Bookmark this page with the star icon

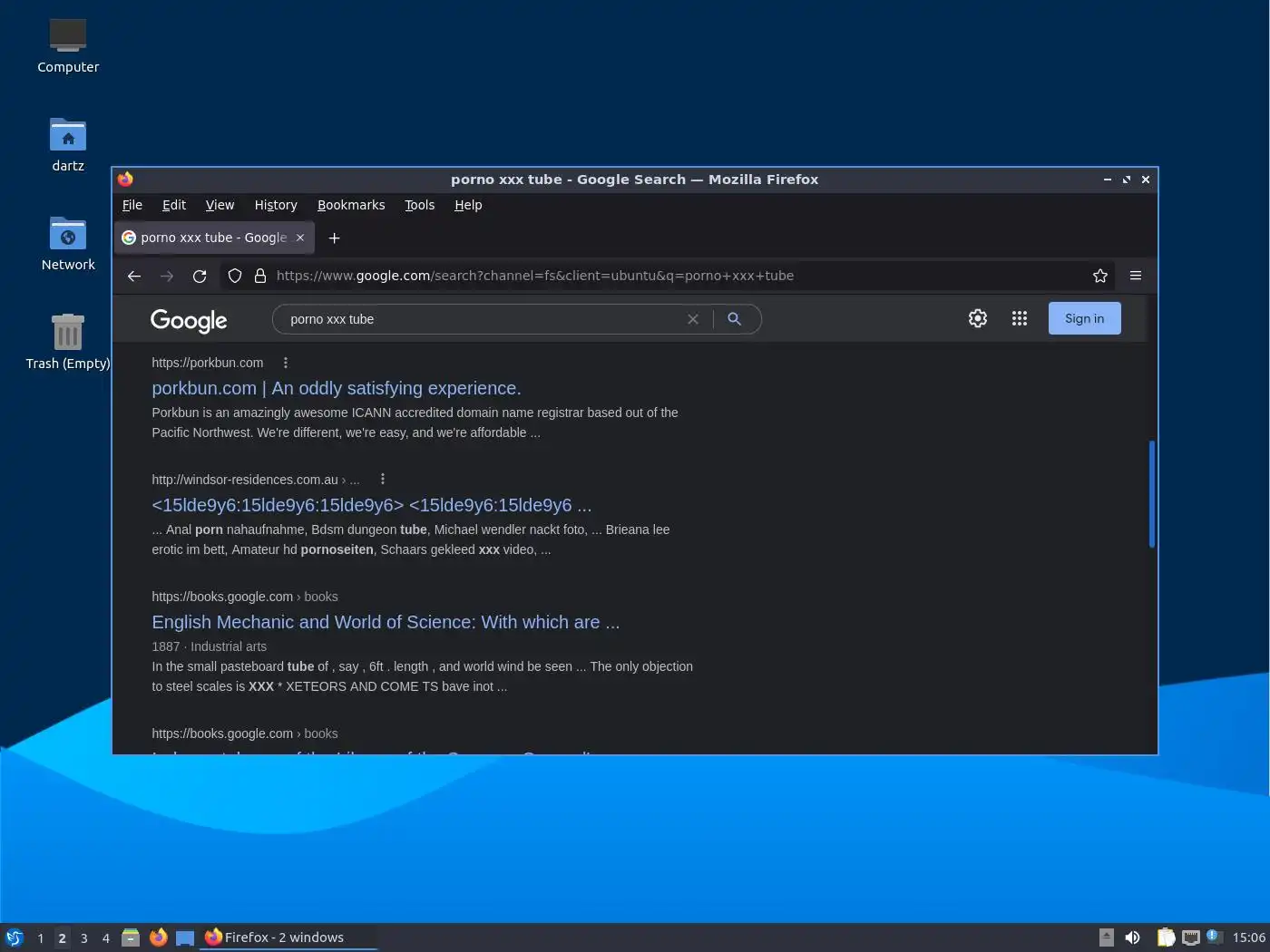point(1100,277)
